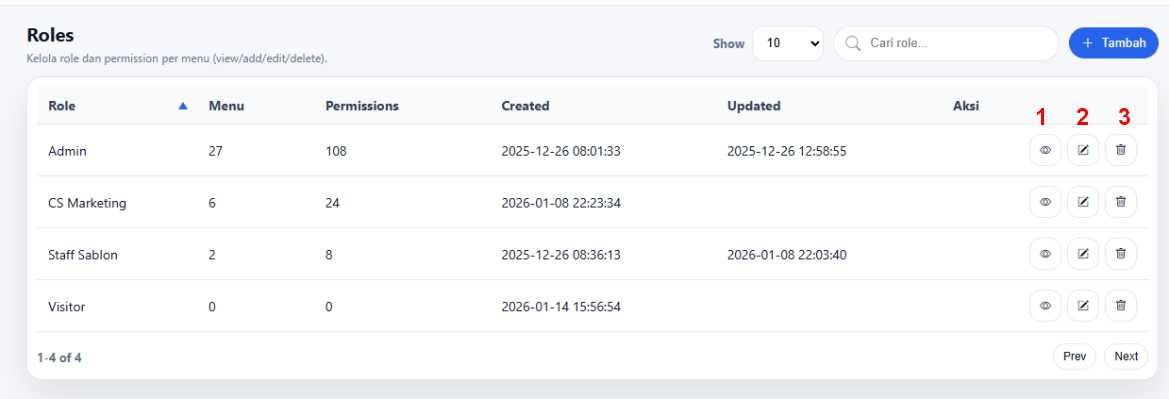
Task: Delete the Admin role with trash icon
Action: coord(1121,150)
